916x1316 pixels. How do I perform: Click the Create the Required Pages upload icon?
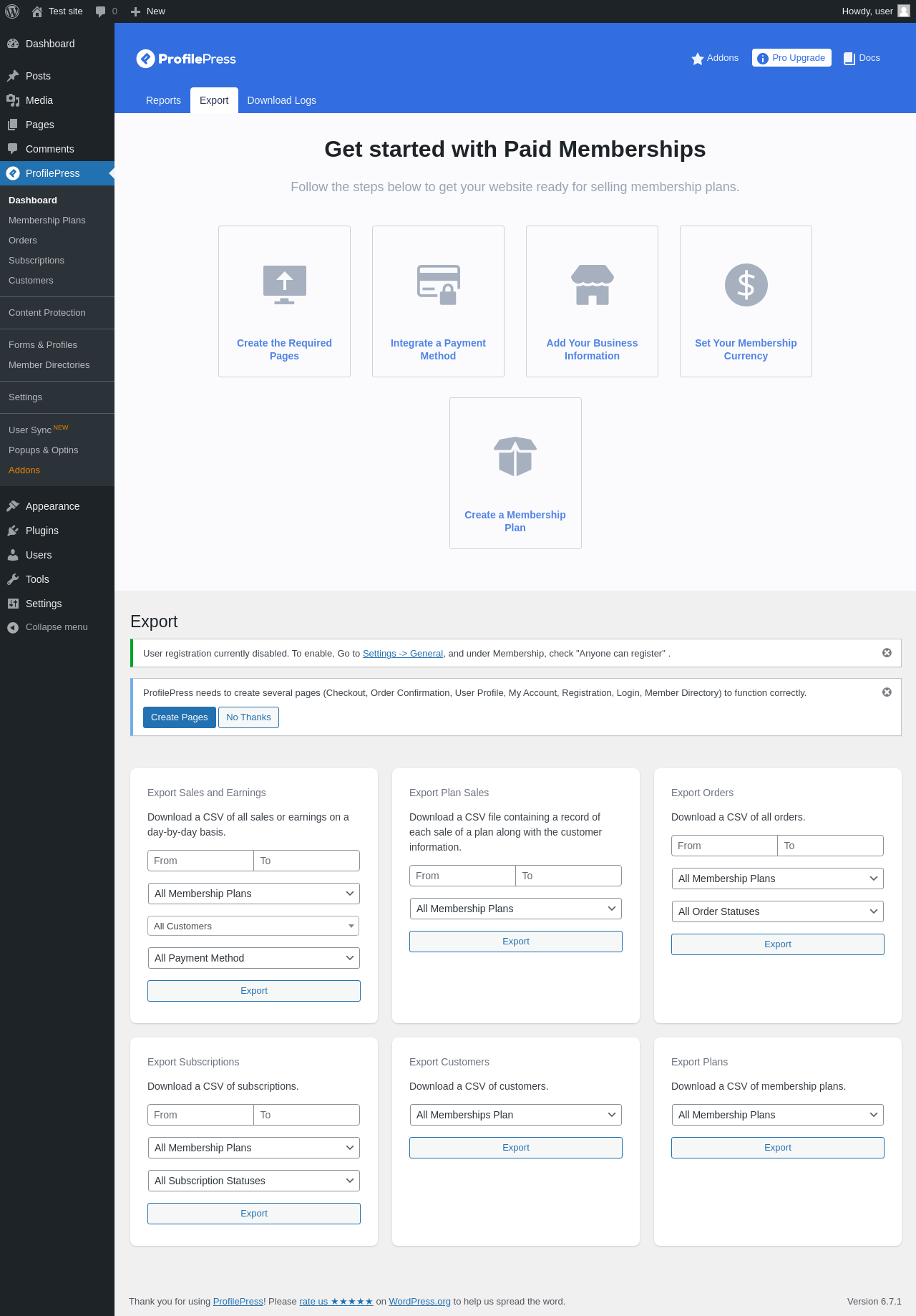point(284,285)
